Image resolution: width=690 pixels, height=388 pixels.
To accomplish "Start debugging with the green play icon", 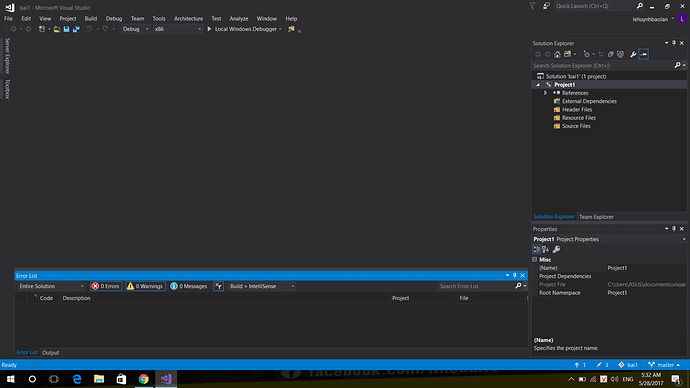I will coord(209,29).
